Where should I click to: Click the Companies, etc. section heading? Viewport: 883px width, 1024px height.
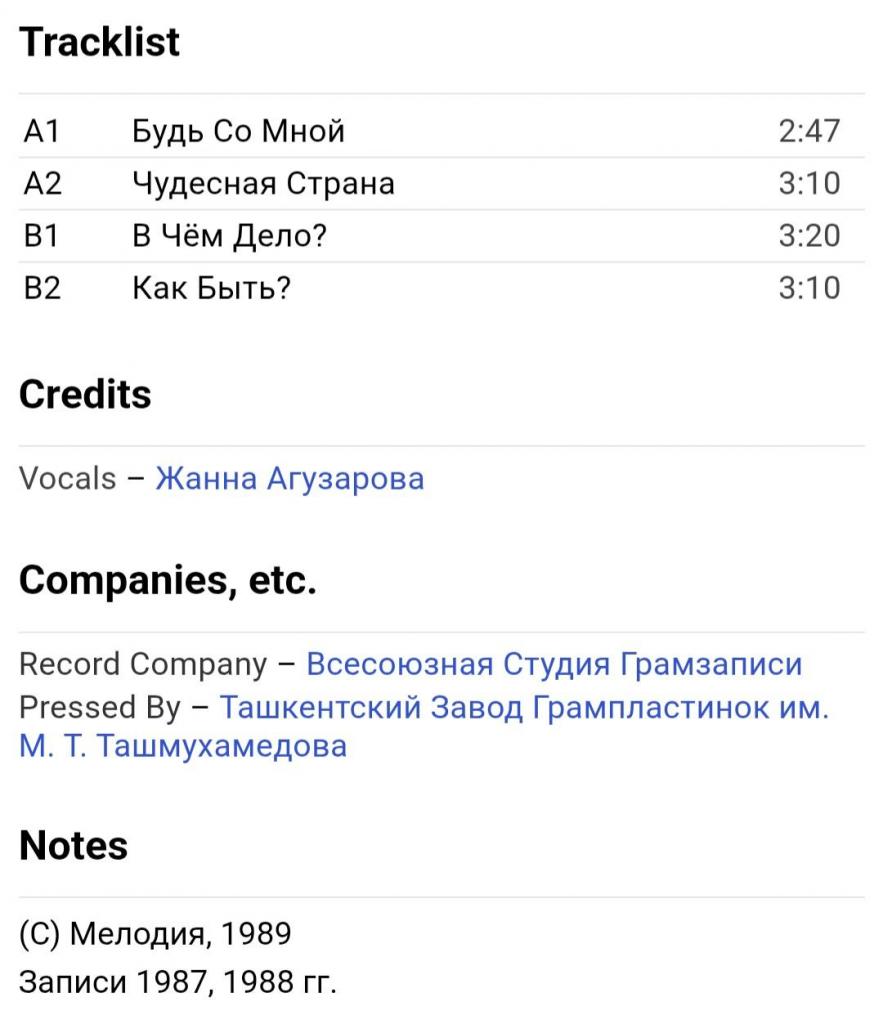167,580
